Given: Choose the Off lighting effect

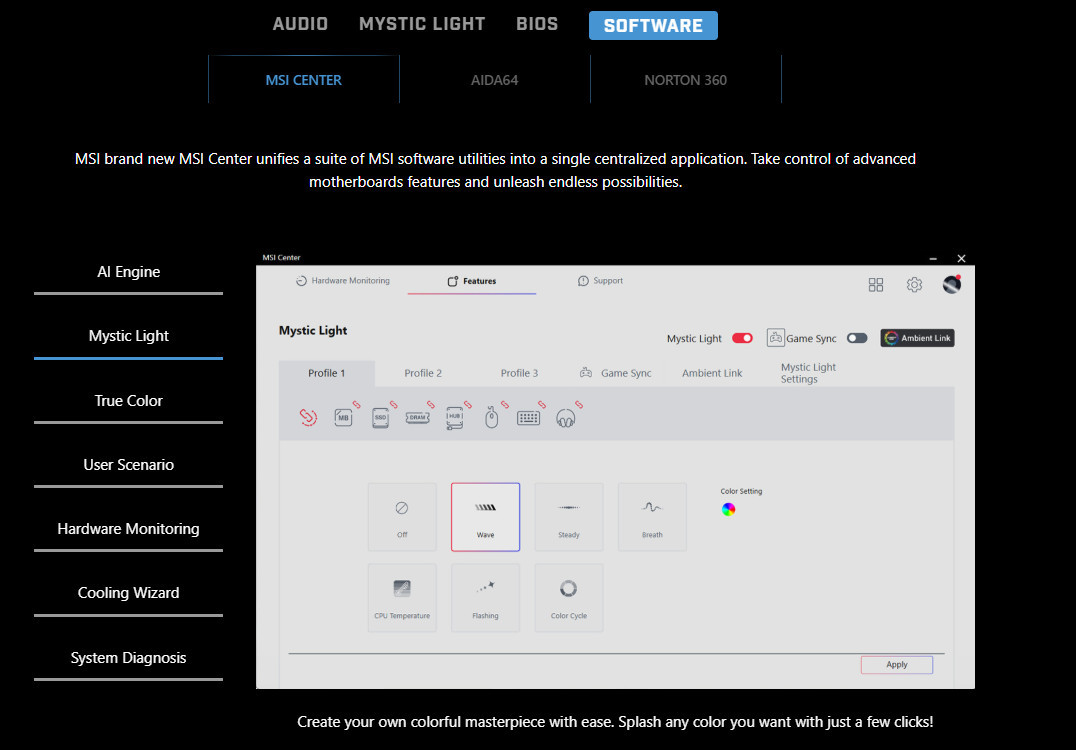Looking at the screenshot, I should [x=402, y=517].
